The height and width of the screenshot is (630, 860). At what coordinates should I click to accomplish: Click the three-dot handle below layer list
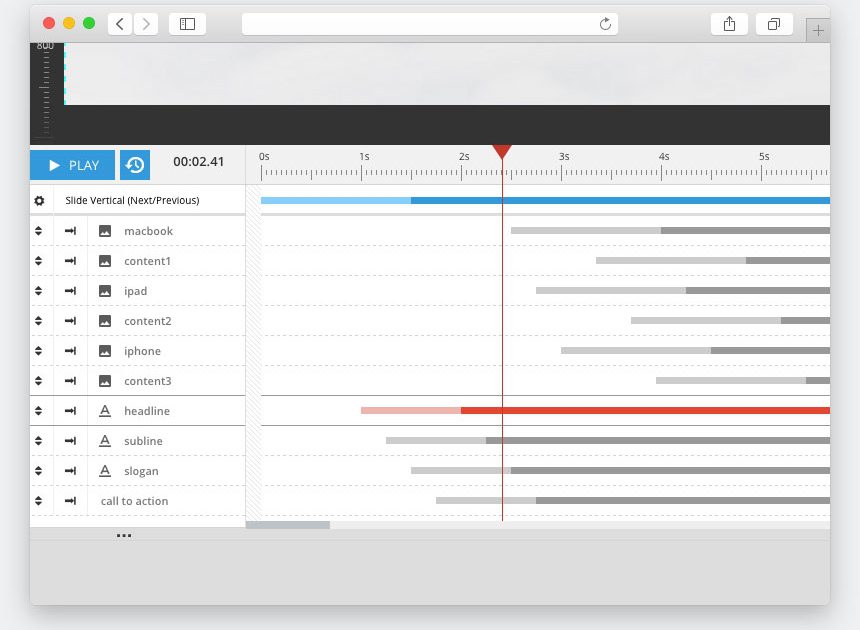(x=124, y=535)
